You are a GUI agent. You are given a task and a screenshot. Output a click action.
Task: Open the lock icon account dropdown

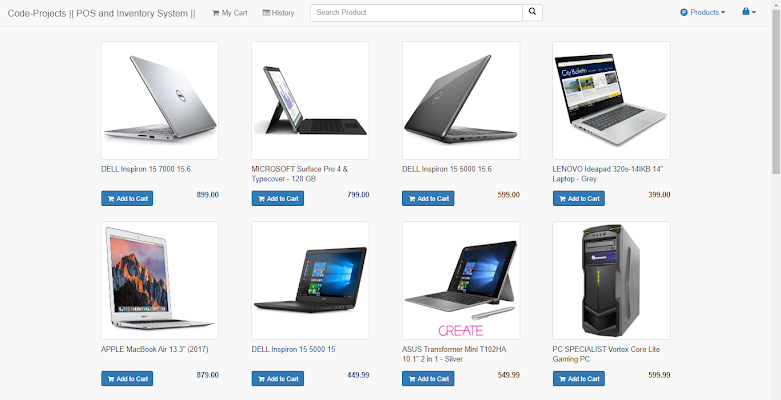749,12
